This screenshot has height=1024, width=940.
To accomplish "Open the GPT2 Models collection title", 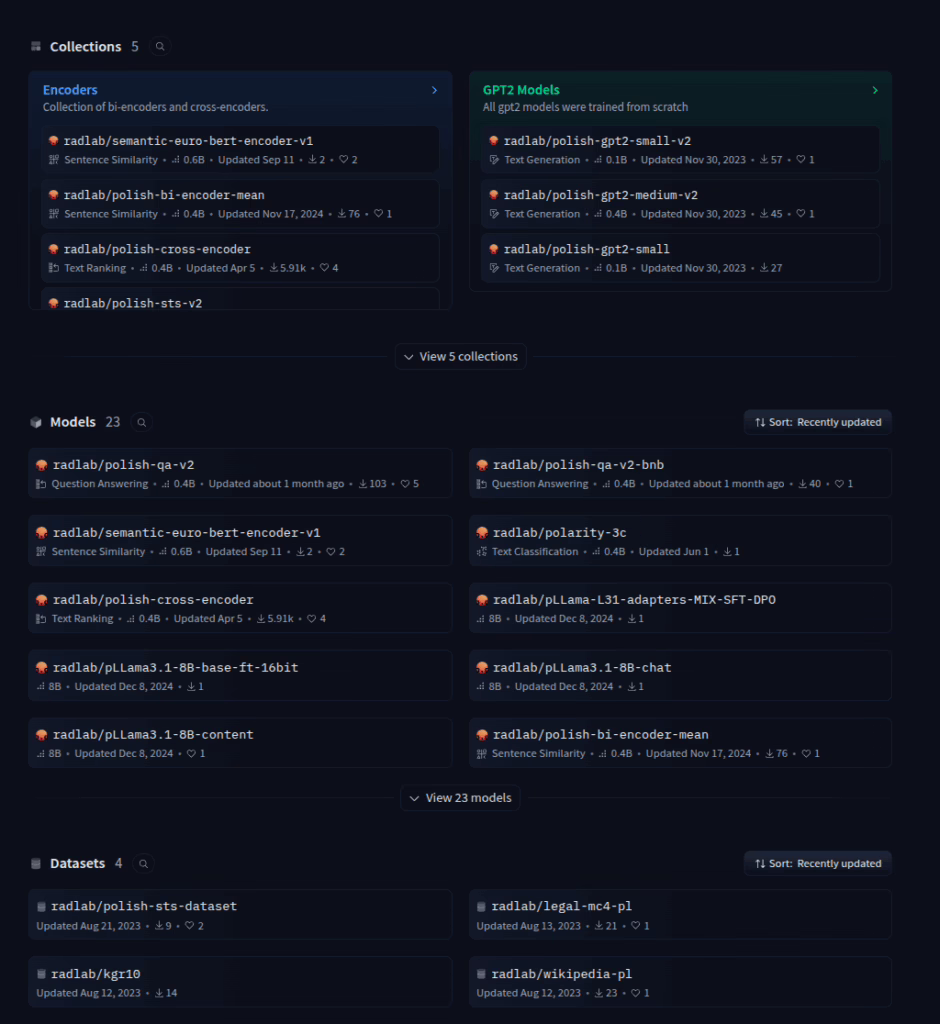I will click(x=521, y=90).
